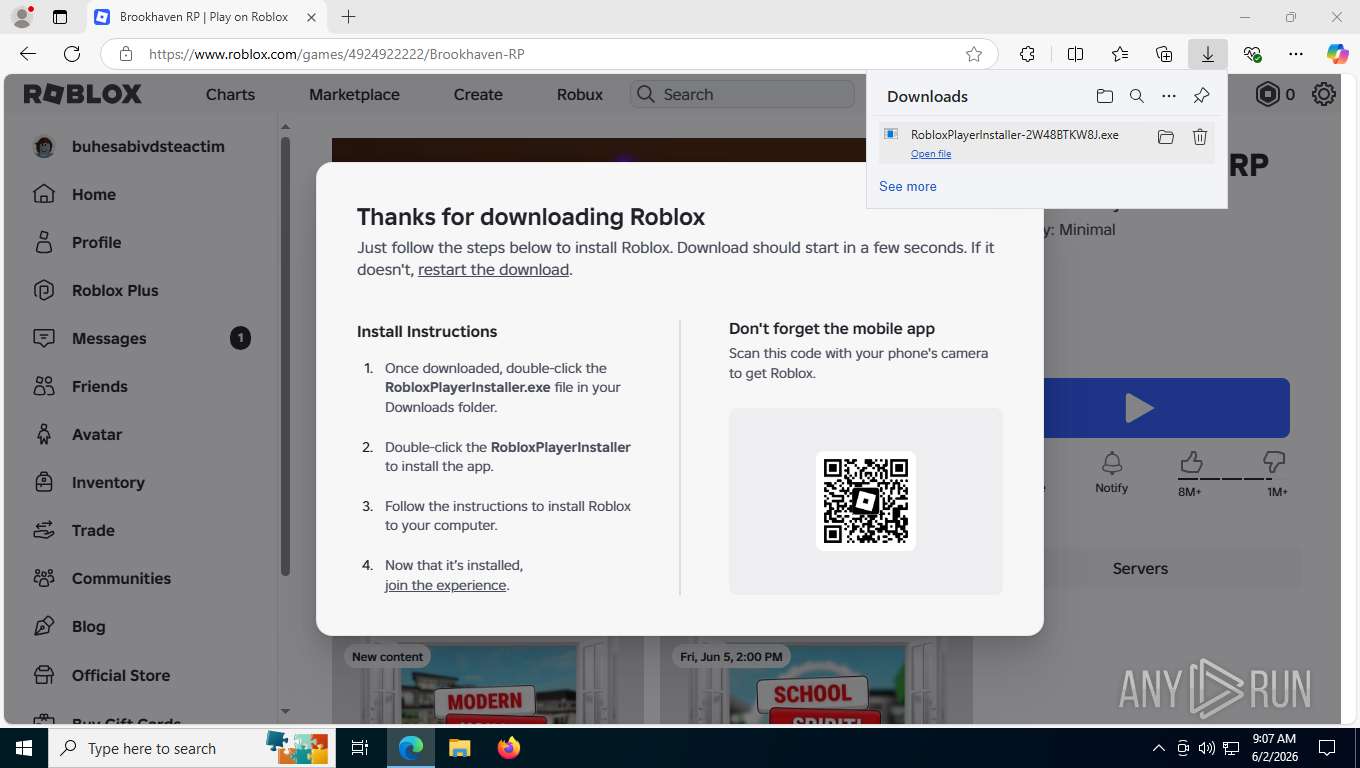
Task: Open a new browser tab
Action: (348, 17)
